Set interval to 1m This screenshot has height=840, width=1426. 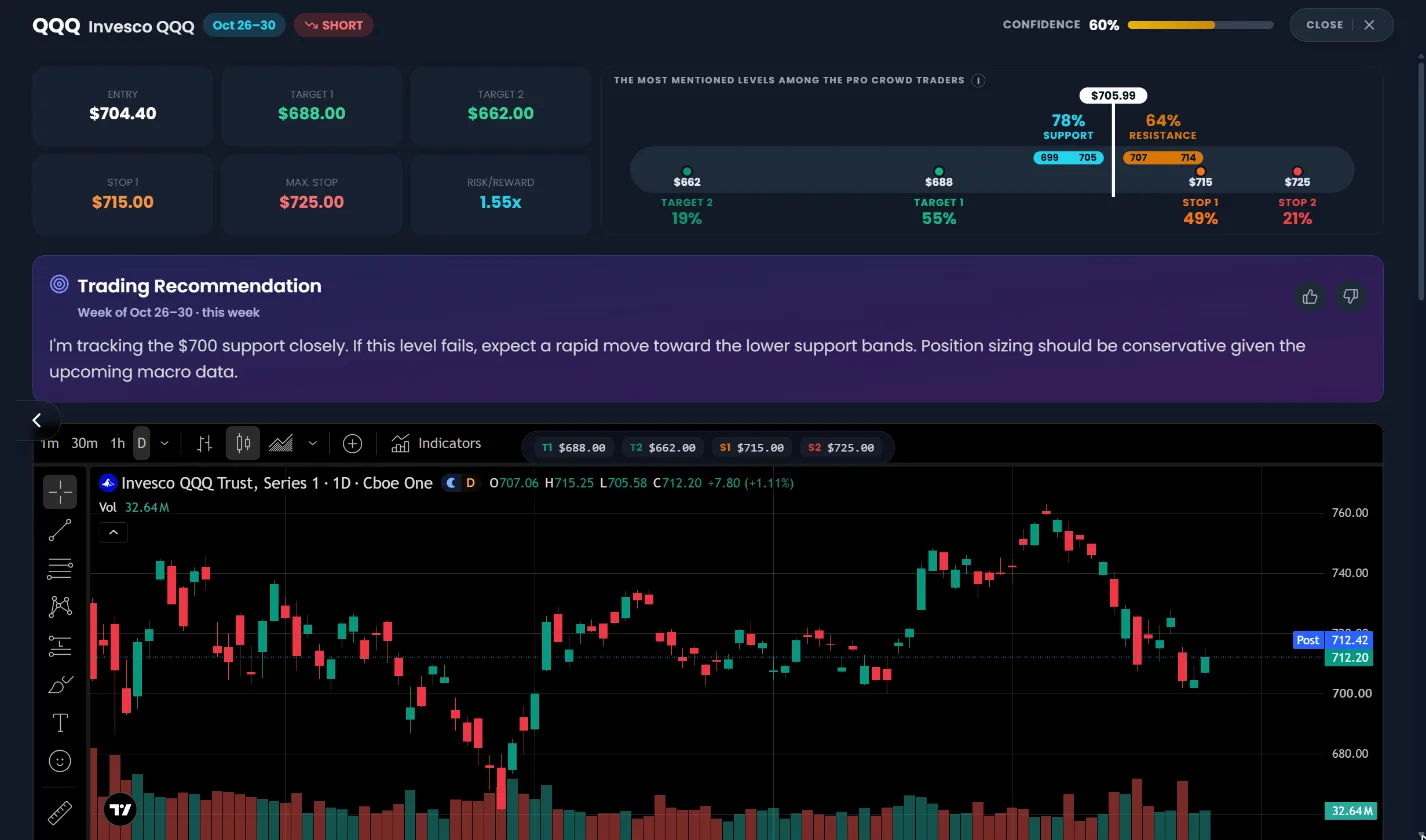click(49, 443)
